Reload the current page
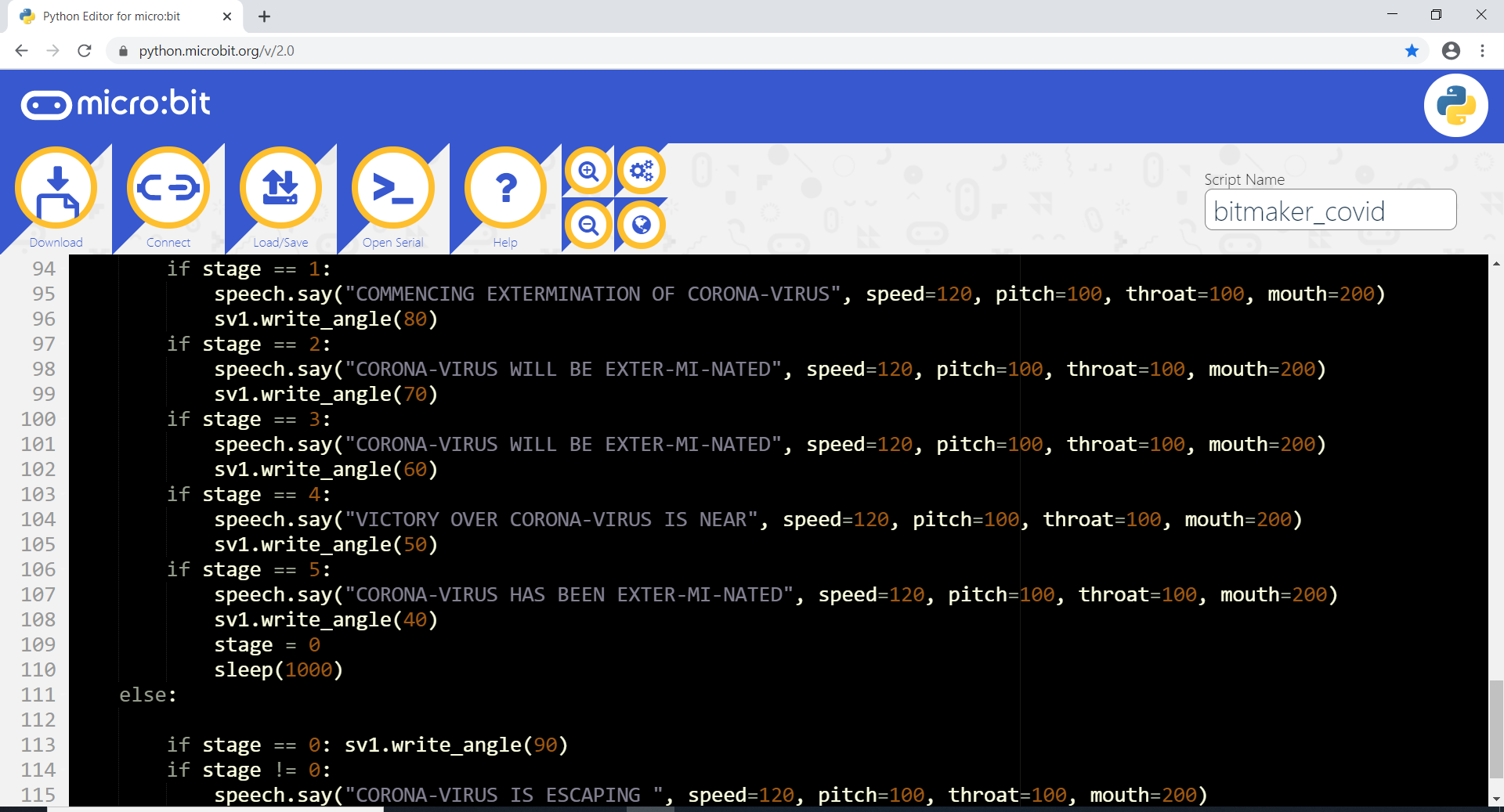This screenshot has width=1504, height=812. (85, 51)
